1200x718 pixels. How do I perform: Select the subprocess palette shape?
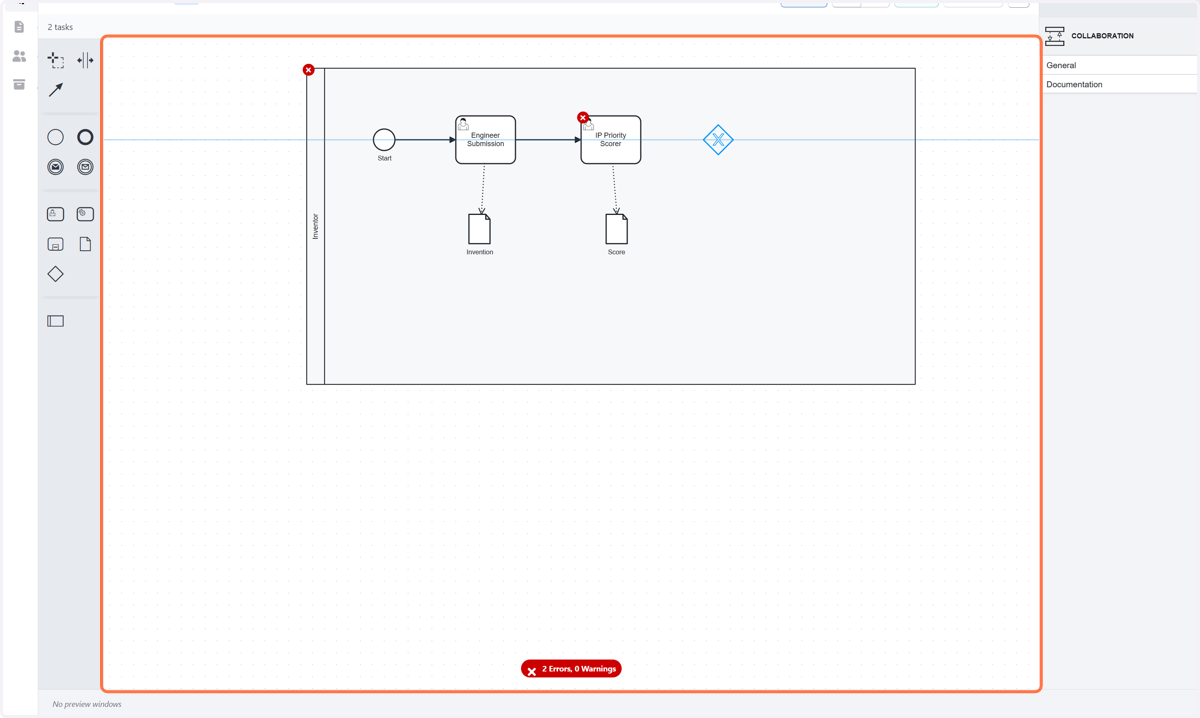56,244
